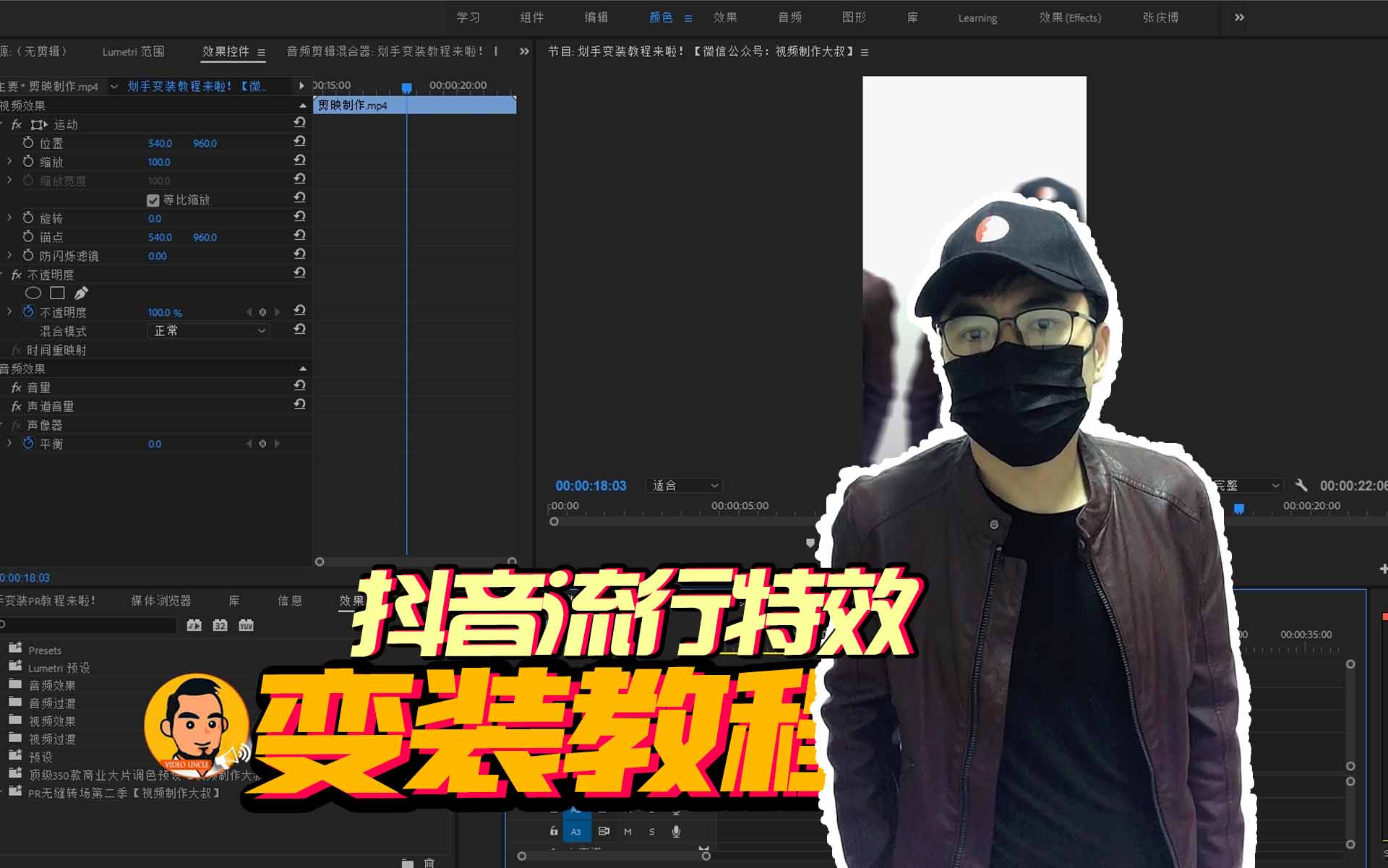This screenshot has width=1388, height=868.
Task: Open the master clip dropdown beside 剪映制作.mp4
Action: 113,87
